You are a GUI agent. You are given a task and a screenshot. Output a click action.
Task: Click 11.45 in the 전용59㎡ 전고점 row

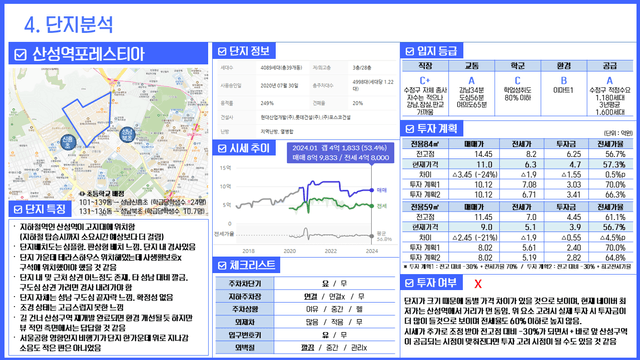click(483, 217)
